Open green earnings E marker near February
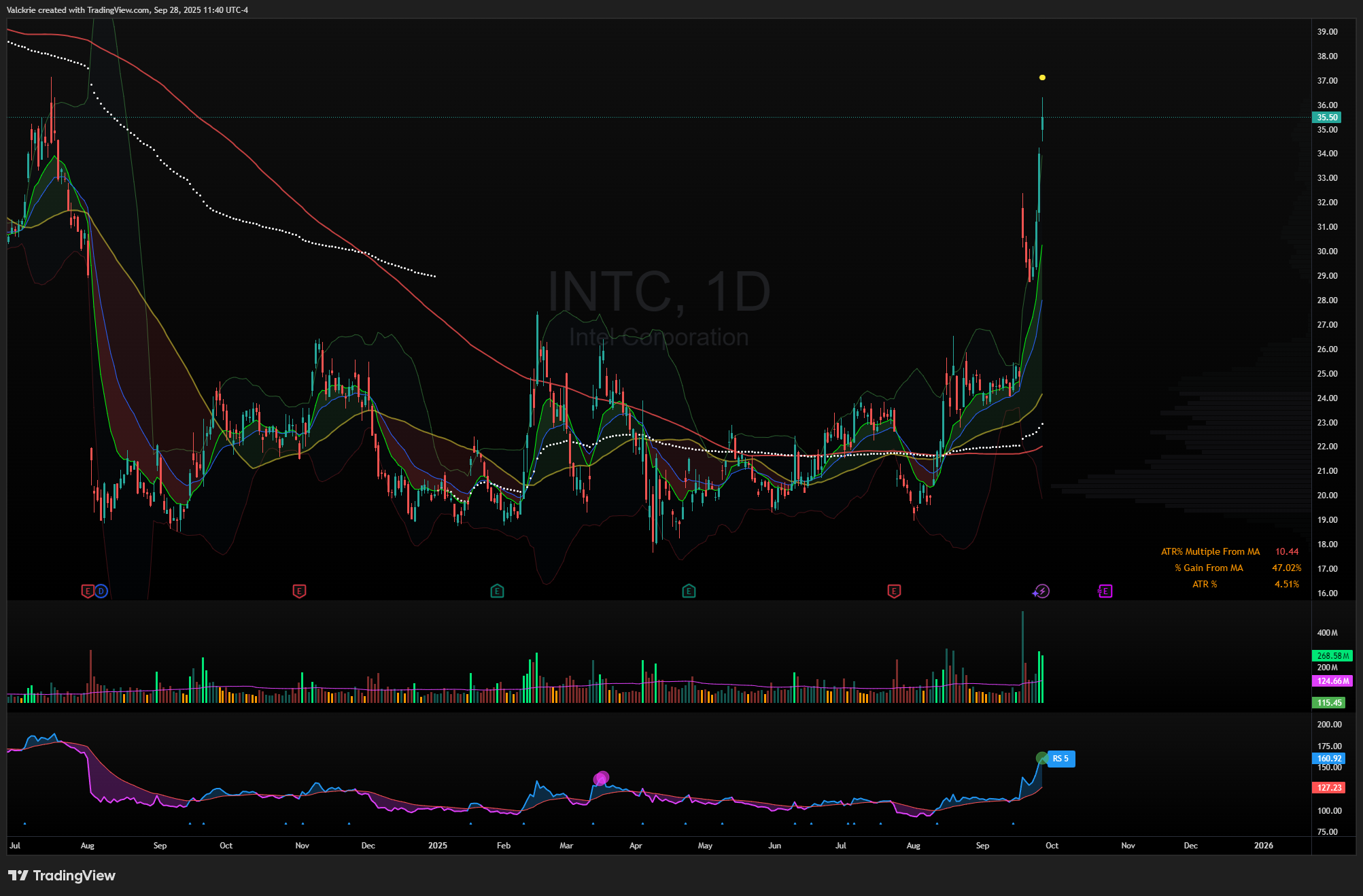The image size is (1363, 896). (x=497, y=591)
